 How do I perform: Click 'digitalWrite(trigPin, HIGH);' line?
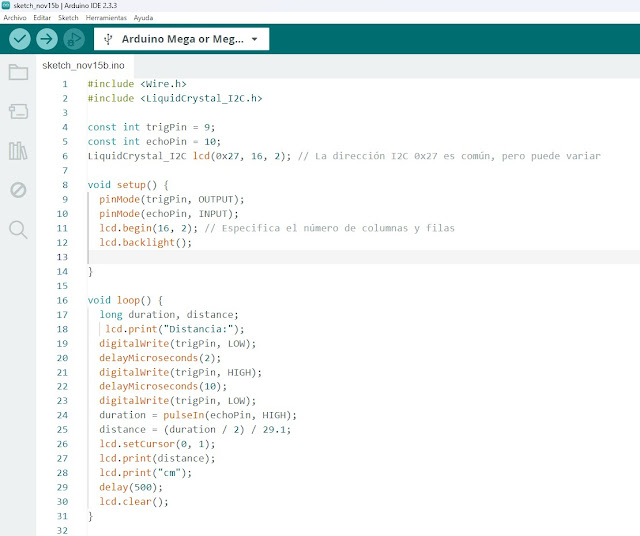(180, 372)
